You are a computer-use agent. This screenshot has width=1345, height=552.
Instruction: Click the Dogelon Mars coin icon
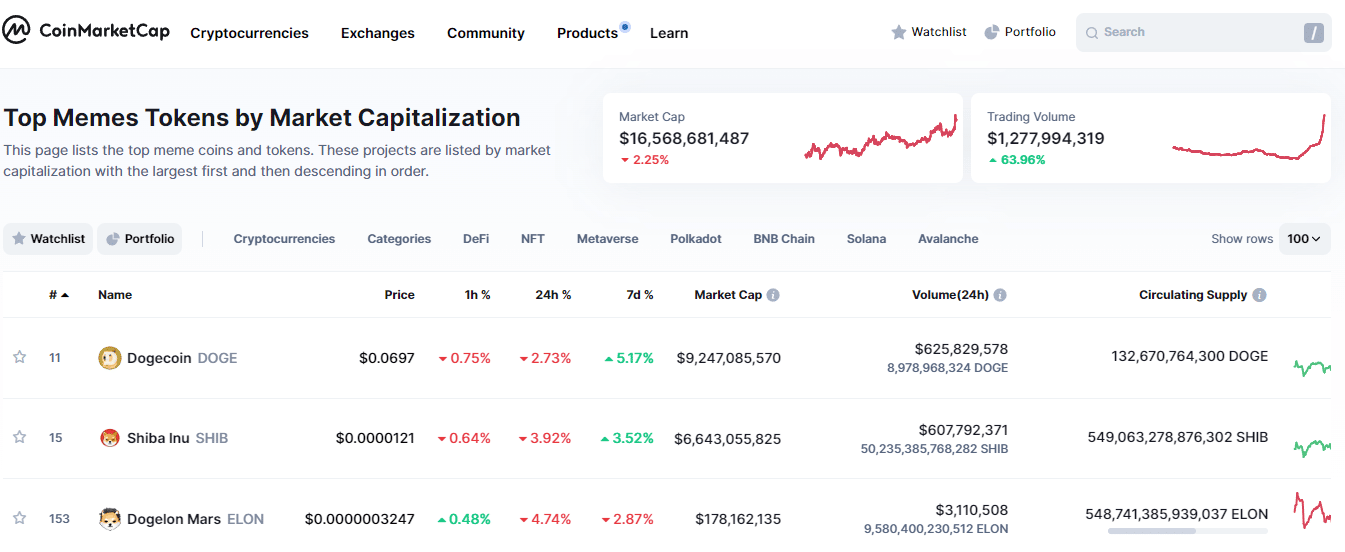[x=110, y=519]
